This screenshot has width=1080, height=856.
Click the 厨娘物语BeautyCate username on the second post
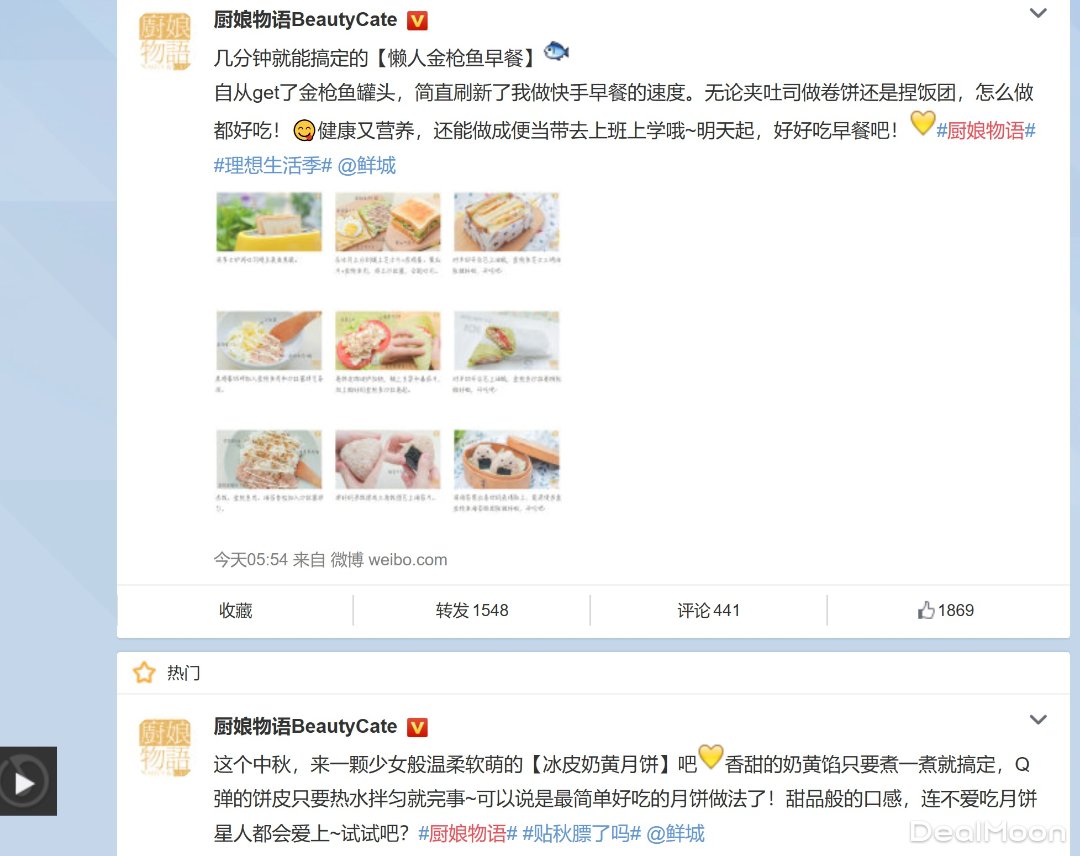(x=305, y=727)
